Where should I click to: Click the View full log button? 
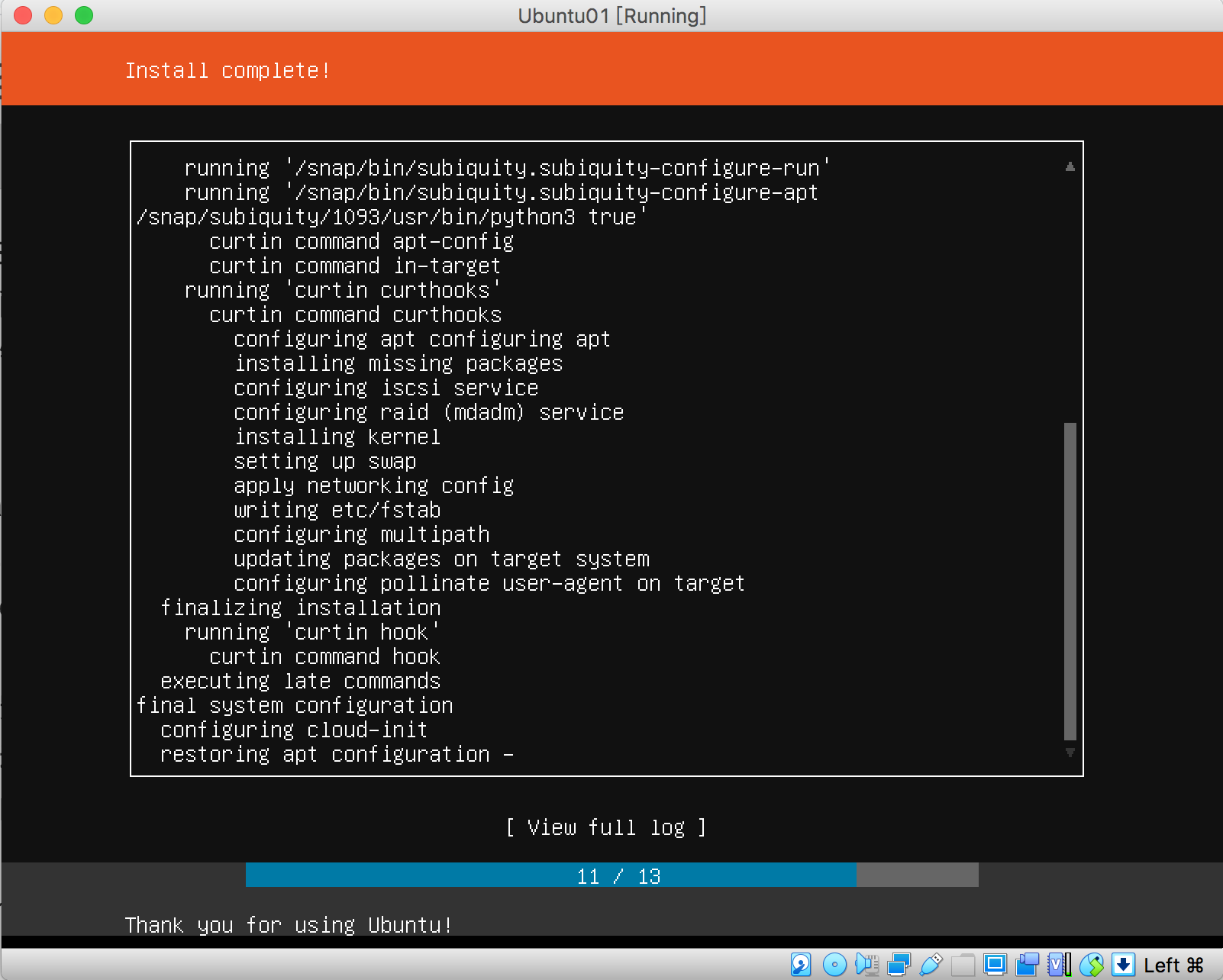(606, 827)
